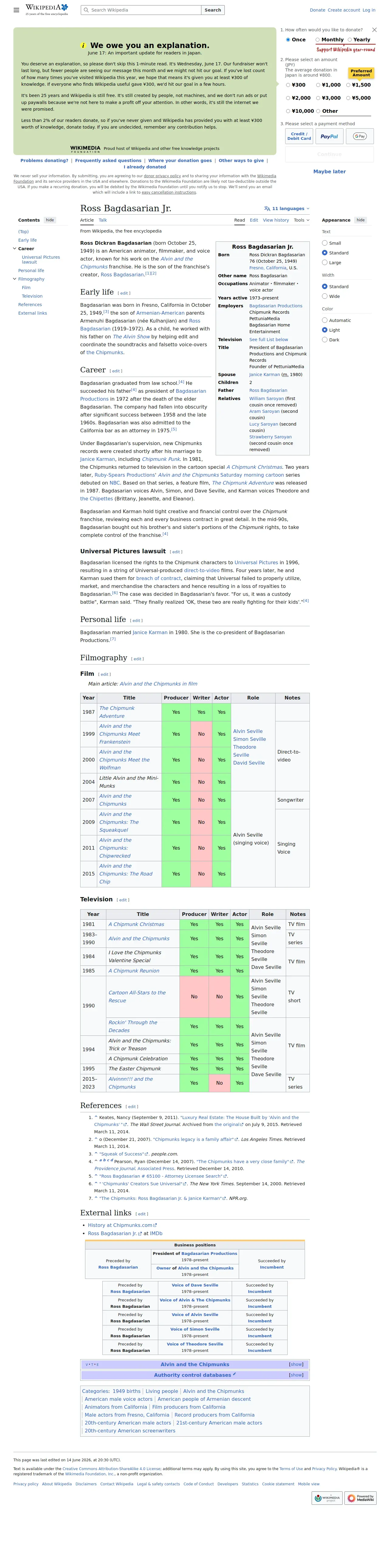Edit the Early life section
Screen dimensions: 390x1568
pos(124,293)
